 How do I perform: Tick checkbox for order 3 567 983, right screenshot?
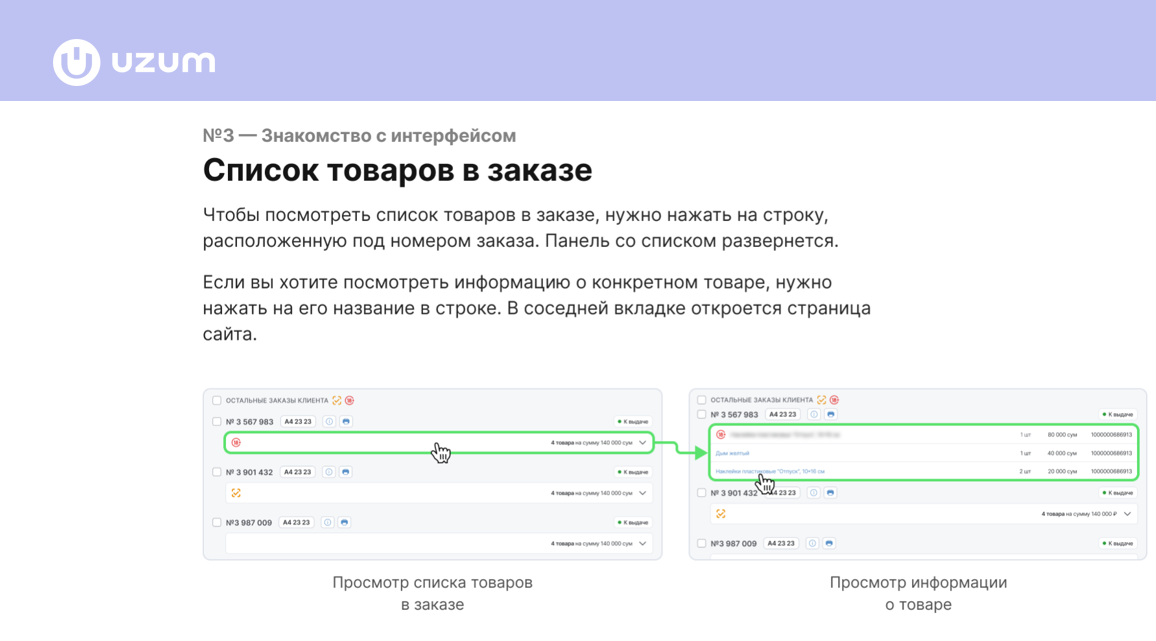pos(702,415)
